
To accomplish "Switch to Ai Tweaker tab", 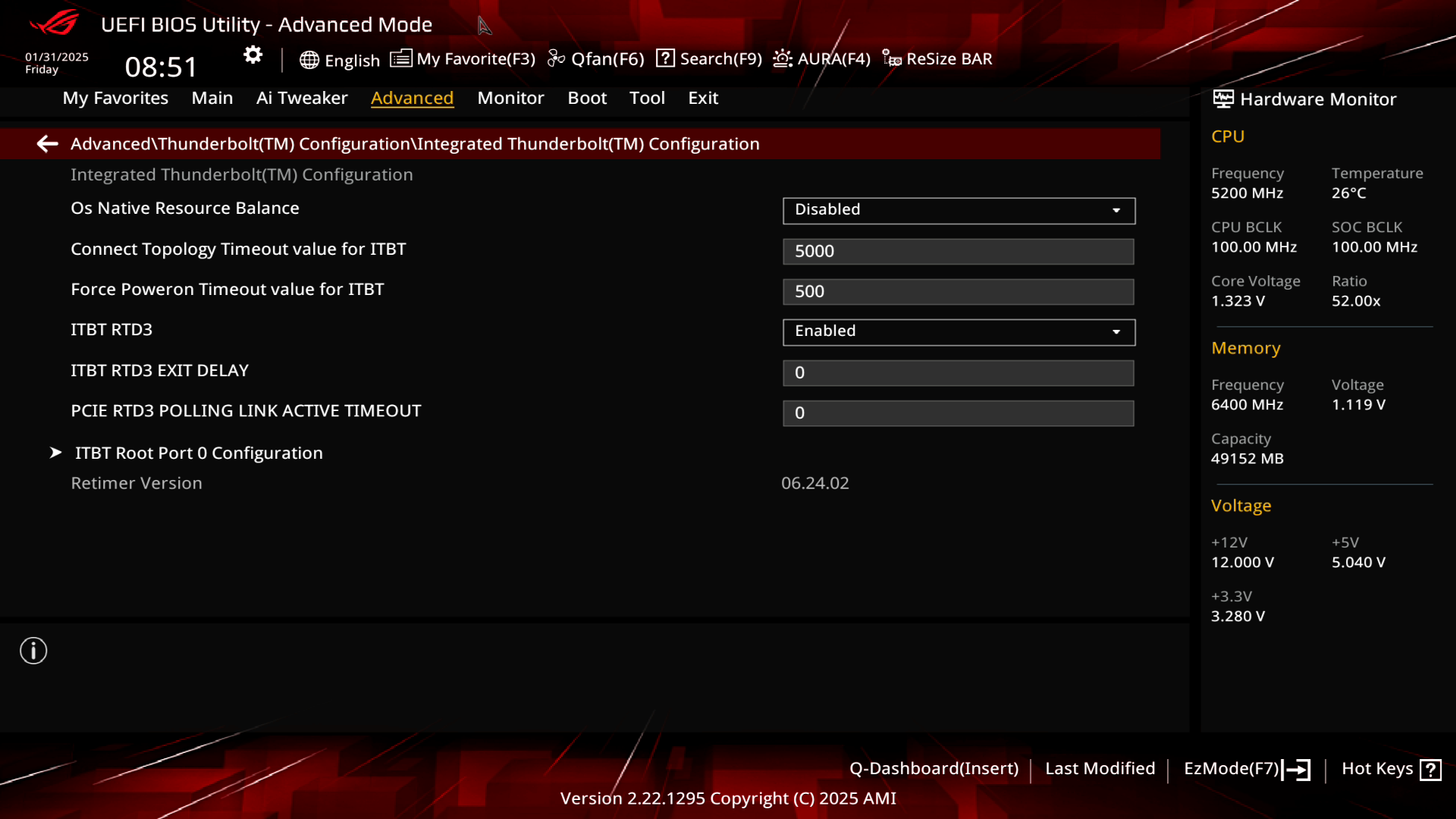I will click(302, 98).
